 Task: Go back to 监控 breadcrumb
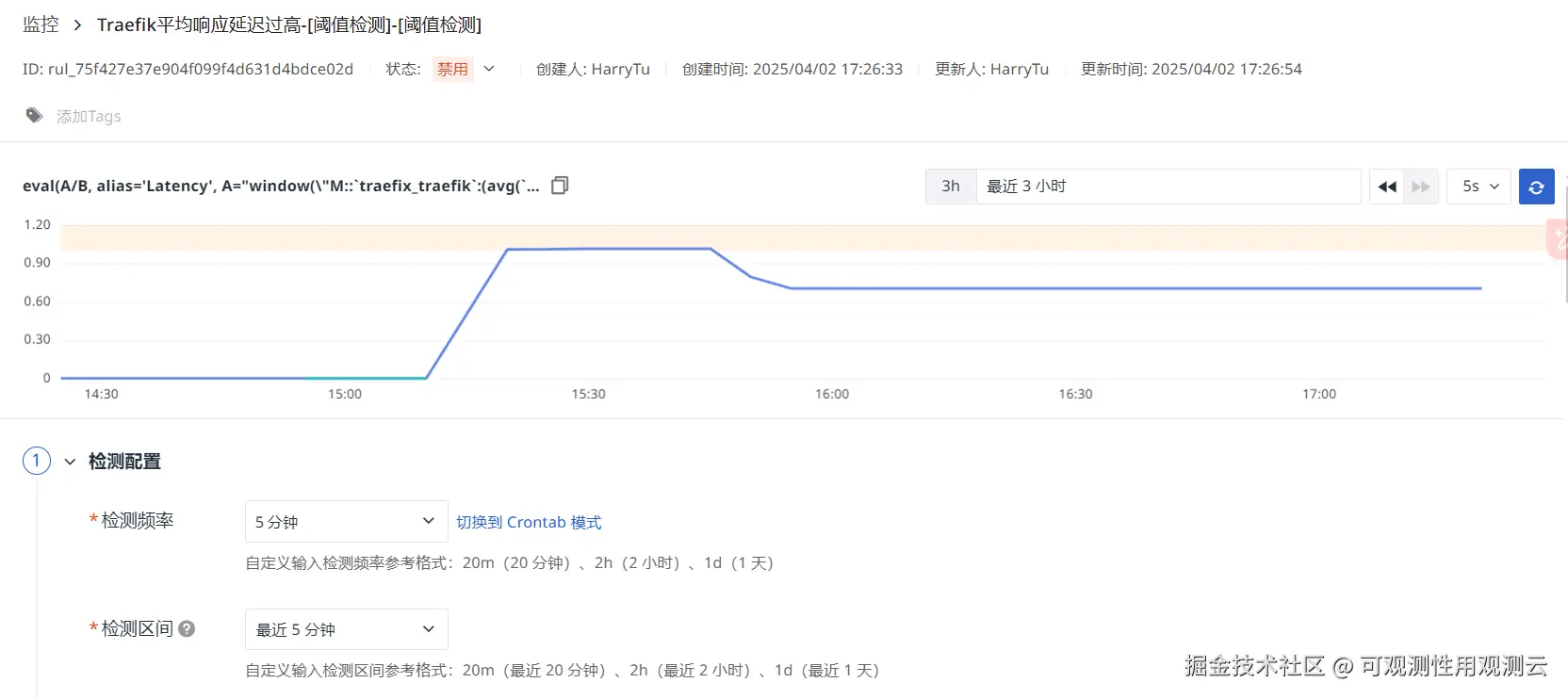(x=41, y=24)
